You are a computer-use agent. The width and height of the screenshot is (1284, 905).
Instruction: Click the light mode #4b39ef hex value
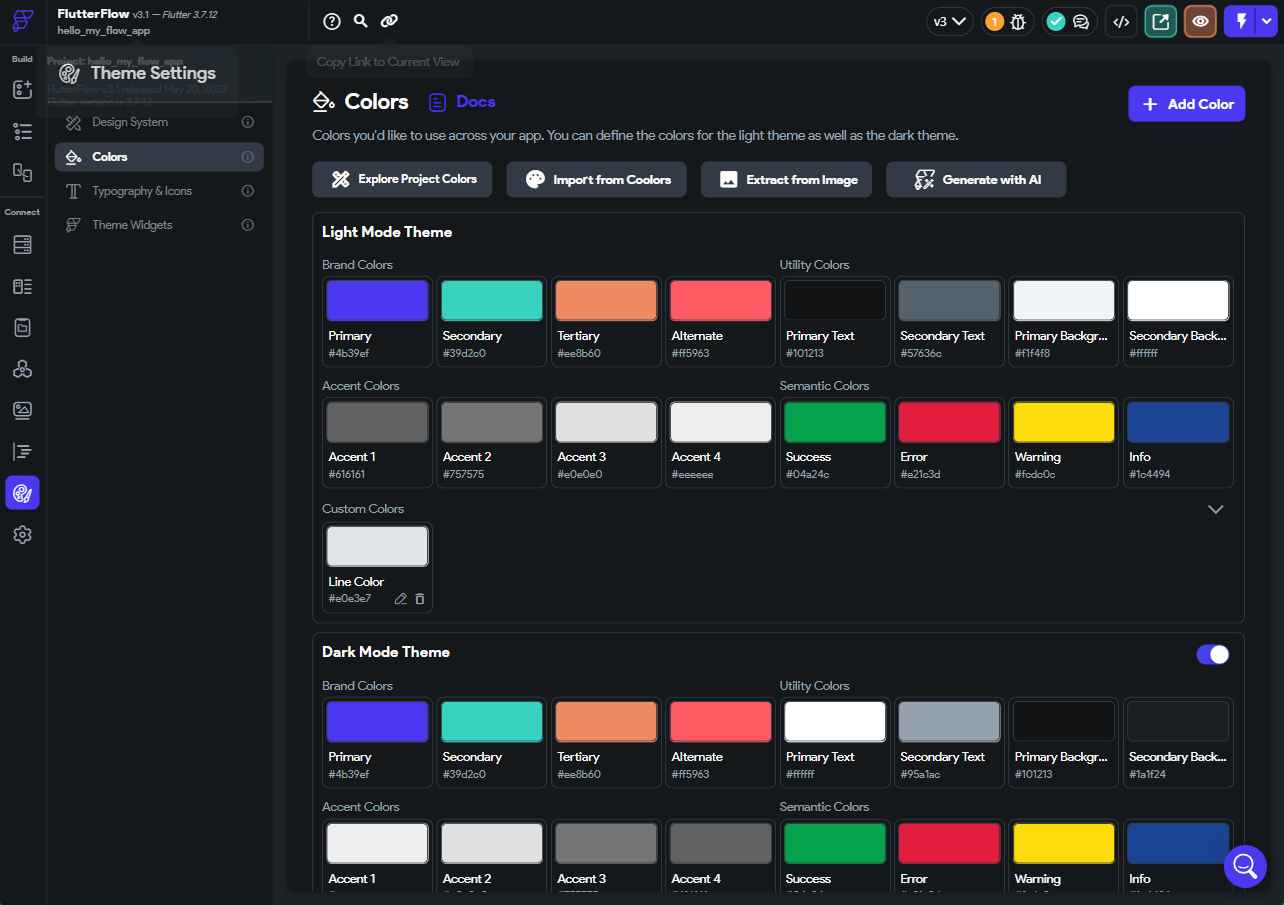349,353
